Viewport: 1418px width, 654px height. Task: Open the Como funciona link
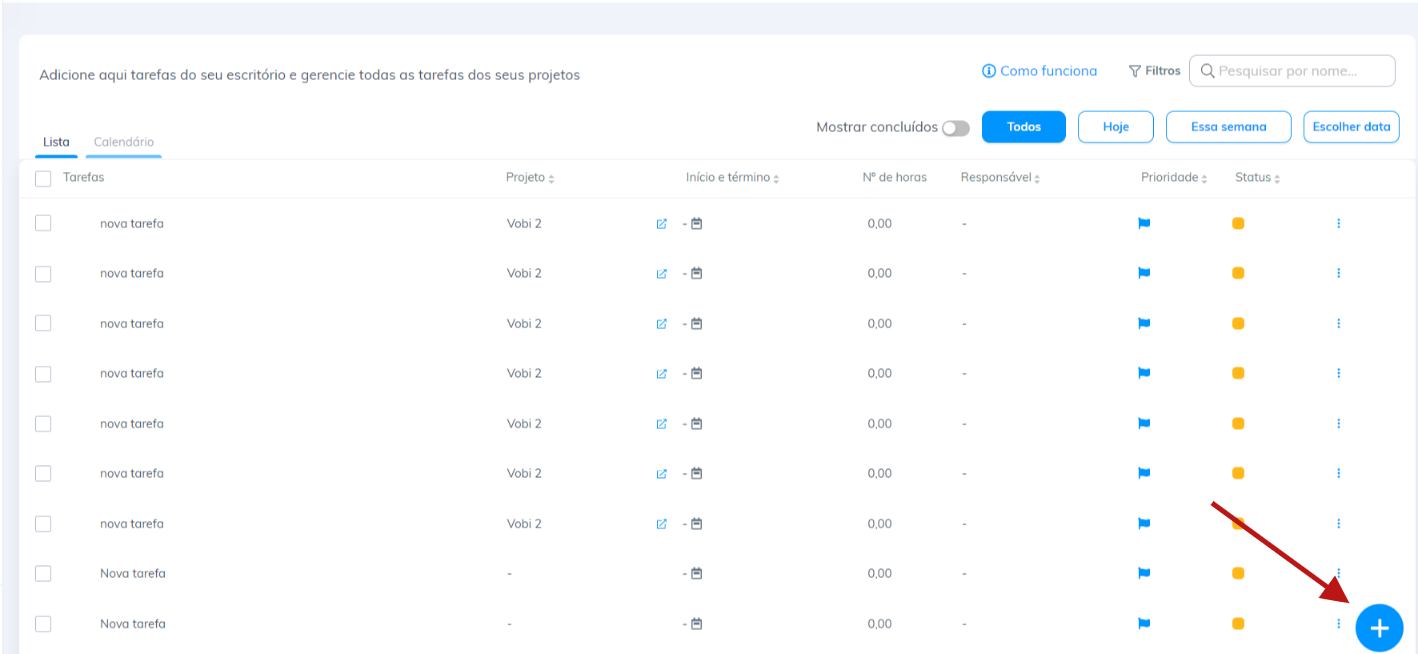[x=1040, y=71]
